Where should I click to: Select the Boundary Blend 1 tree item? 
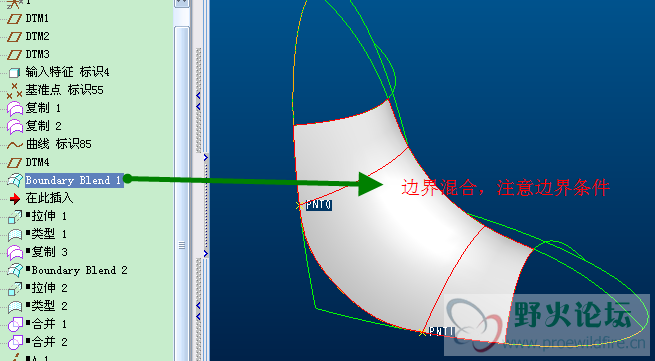[74, 180]
